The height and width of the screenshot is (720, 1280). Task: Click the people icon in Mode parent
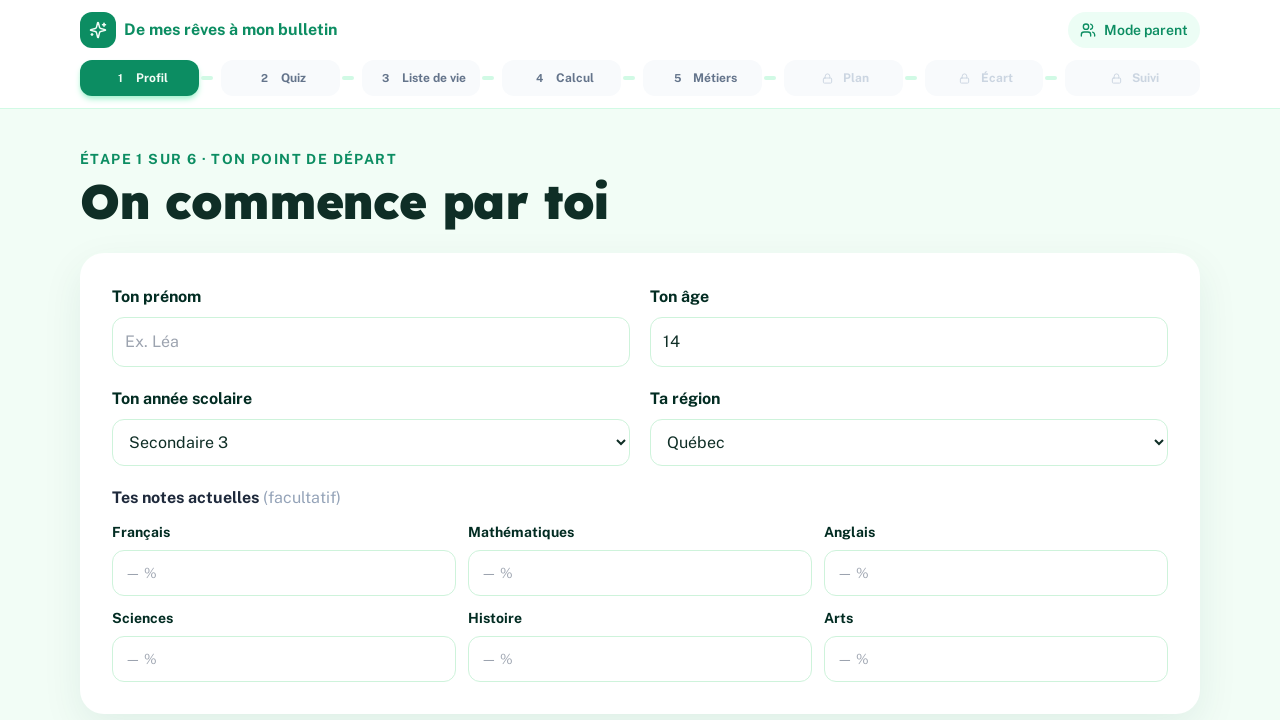pos(1088,30)
